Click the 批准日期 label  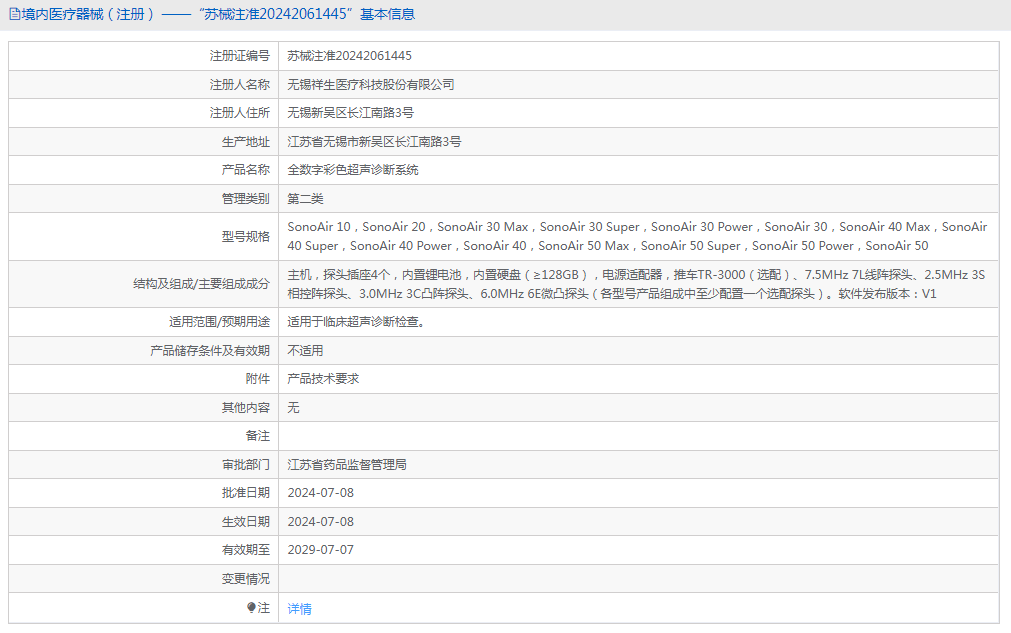(246, 493)
